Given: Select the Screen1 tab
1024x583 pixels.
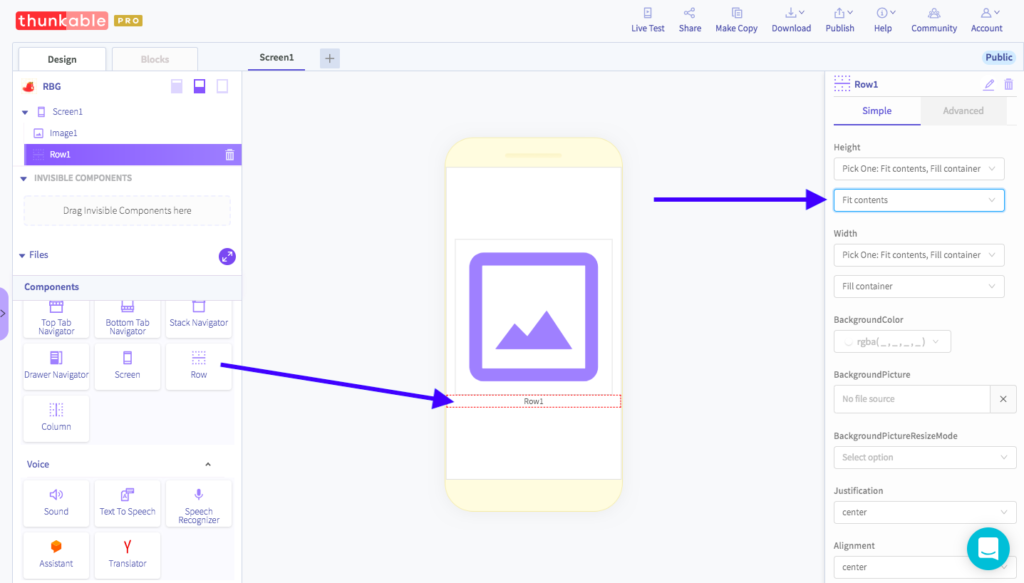Looking at the screenshot, I should [276, 57].
